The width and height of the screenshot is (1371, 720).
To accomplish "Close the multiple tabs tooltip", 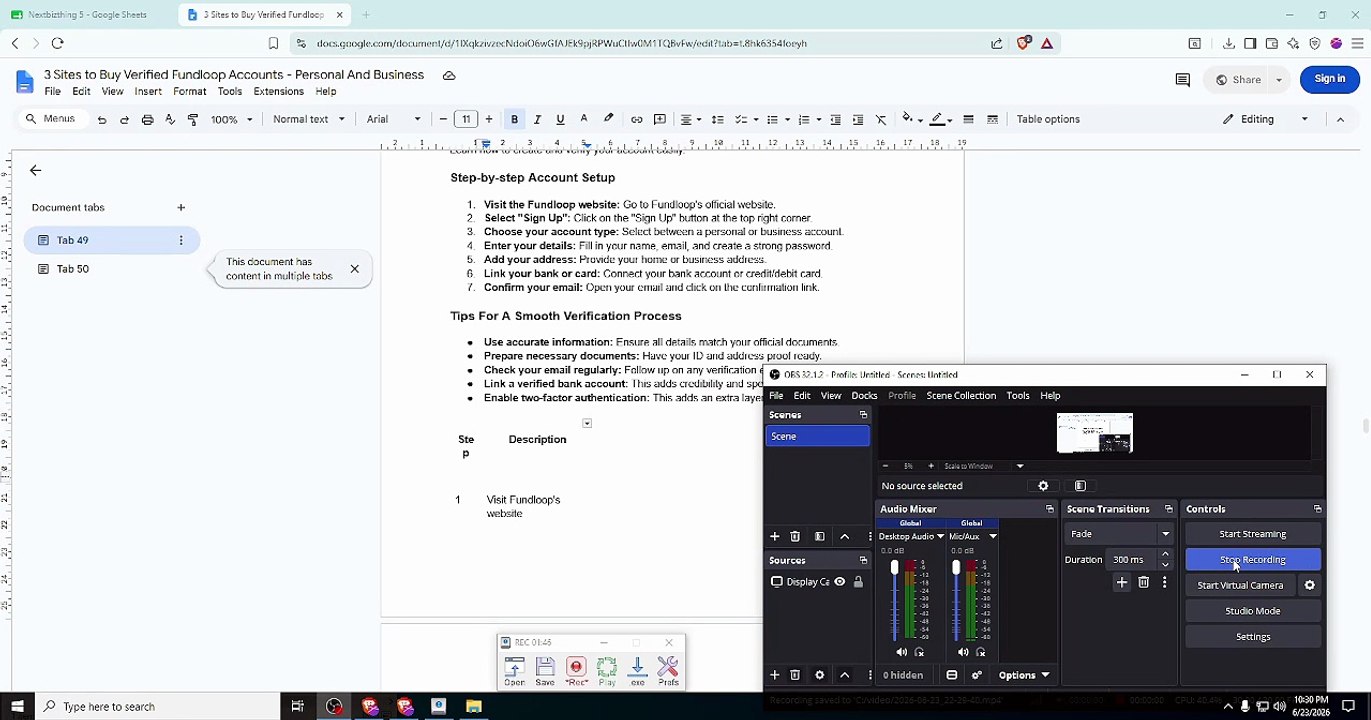I will click(354, 269).
